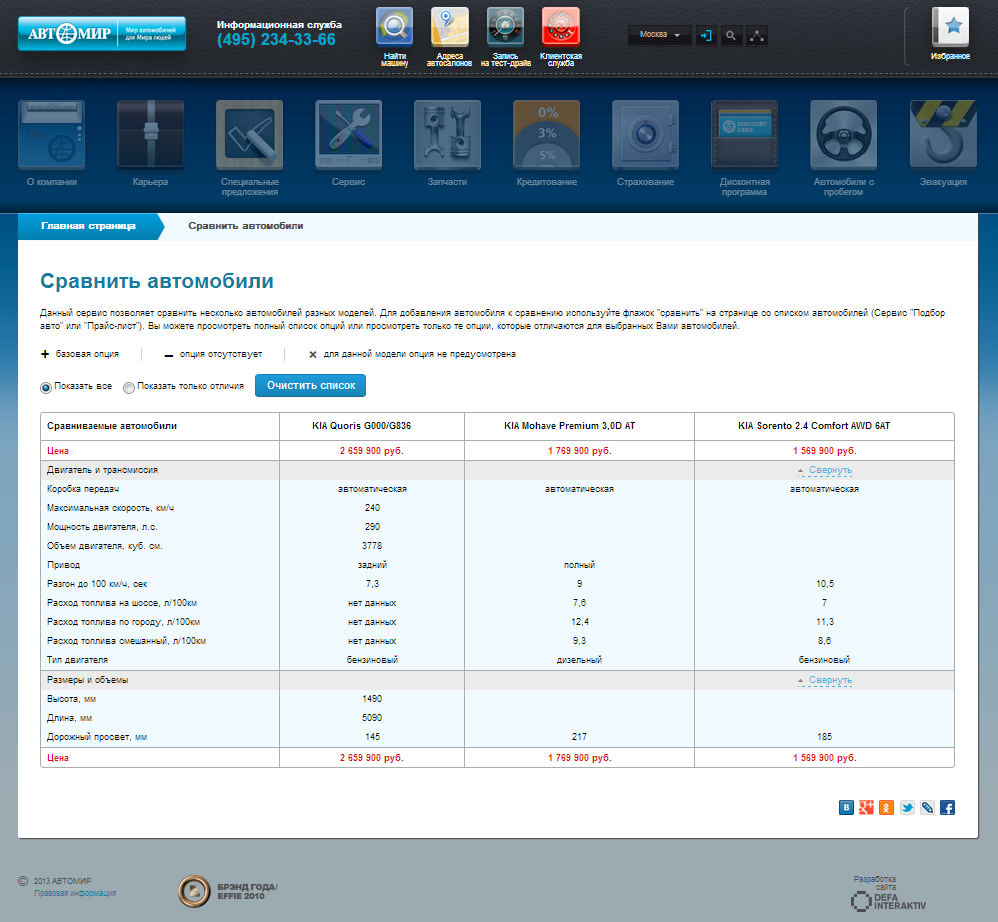This screenshot has height=922, width=998.
Task: Click the red 'Клиентская служба' phone icon
Action: 560,27
